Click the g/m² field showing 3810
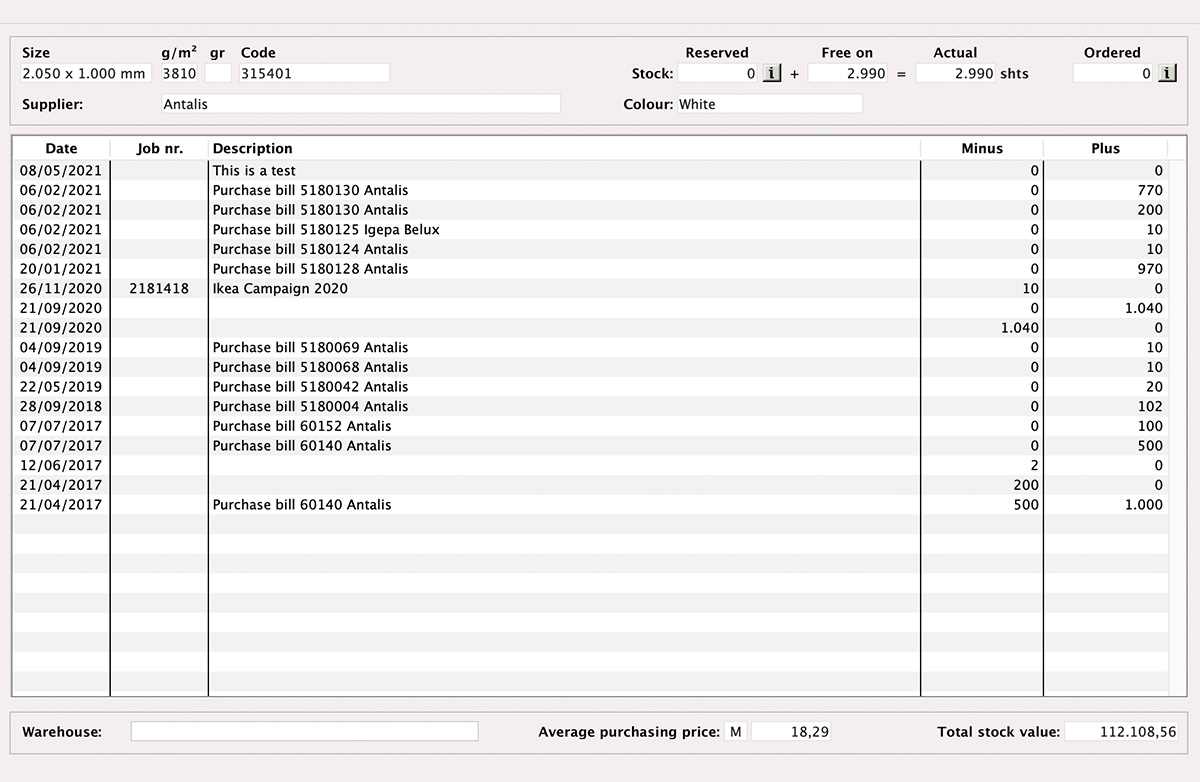 [x=180, y=73]
